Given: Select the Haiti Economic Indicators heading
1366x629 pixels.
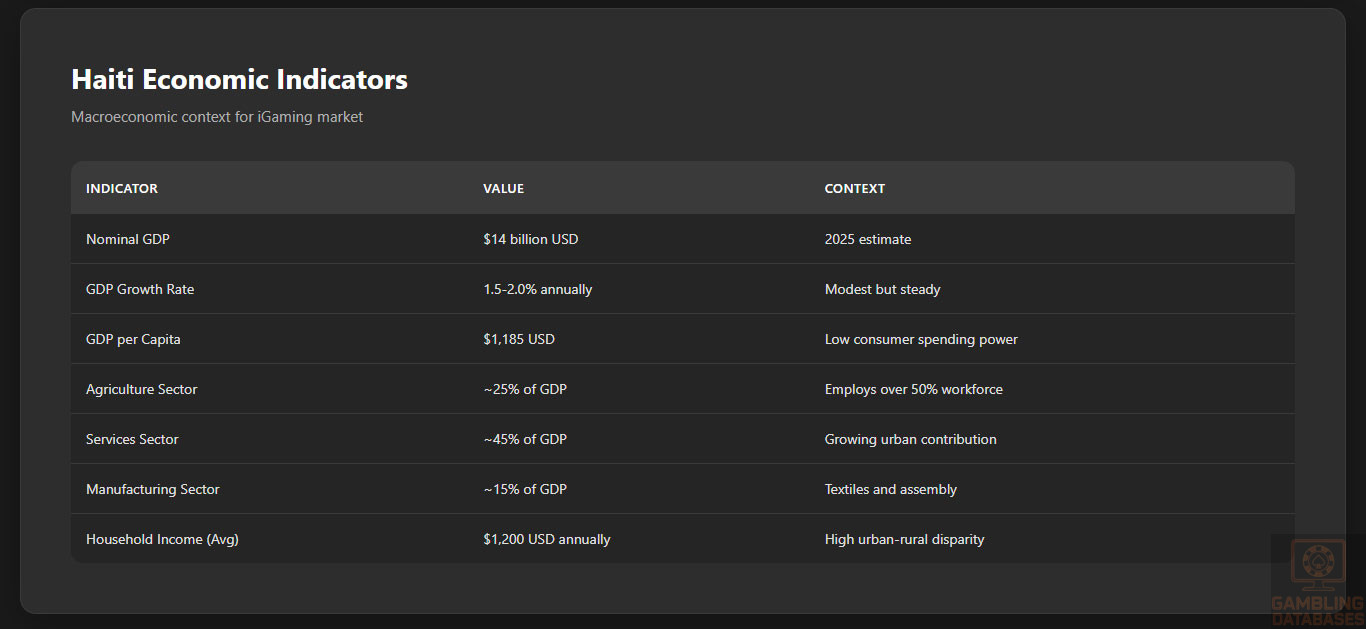Looking at the screenshot, I should pyautogui.click(x=239, y=80).
